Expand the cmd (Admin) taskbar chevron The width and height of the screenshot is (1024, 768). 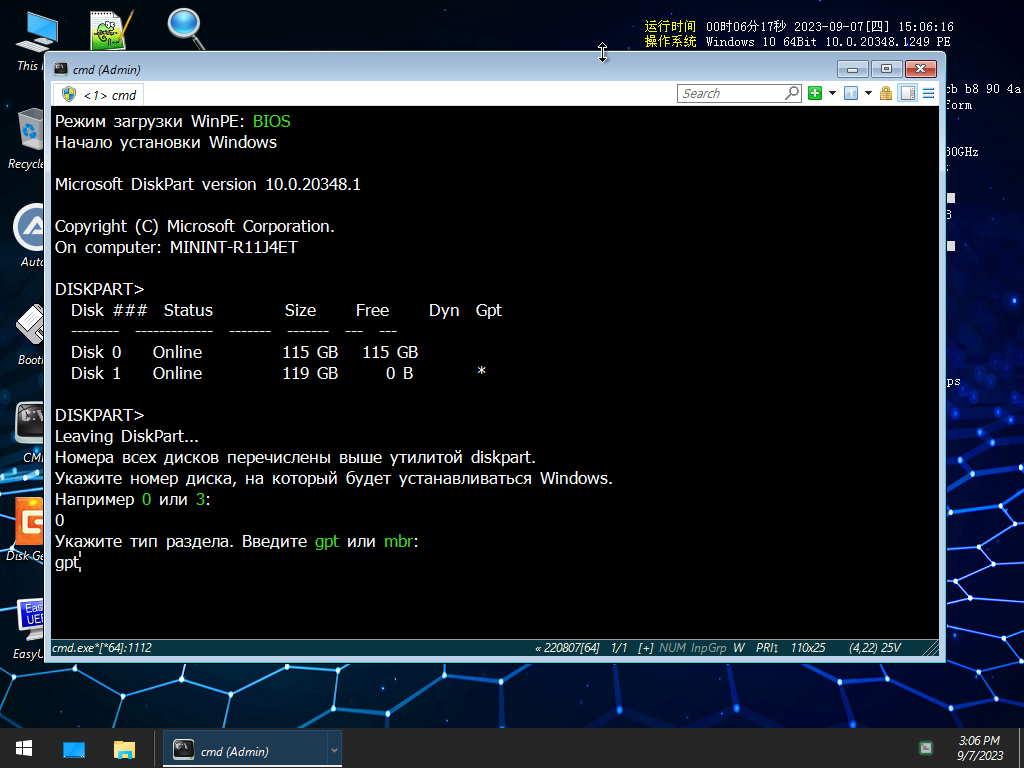pyautogui.click(x=334, y=750)
